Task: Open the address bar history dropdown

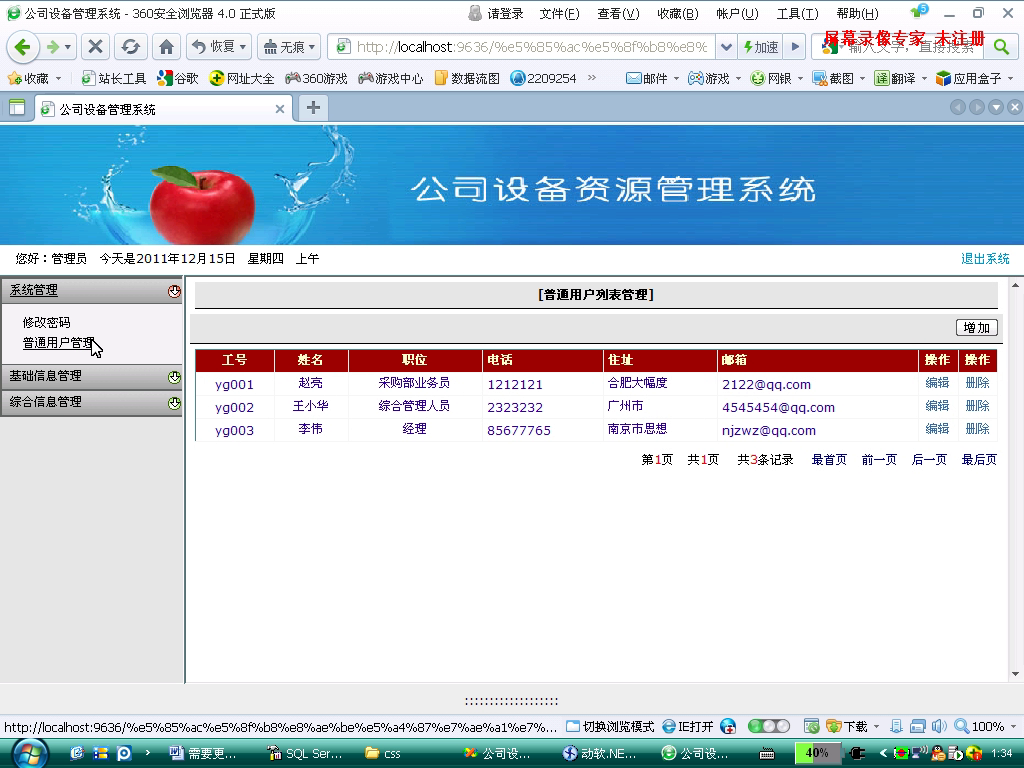Action: pyautogui.click(x=726, y=47)
